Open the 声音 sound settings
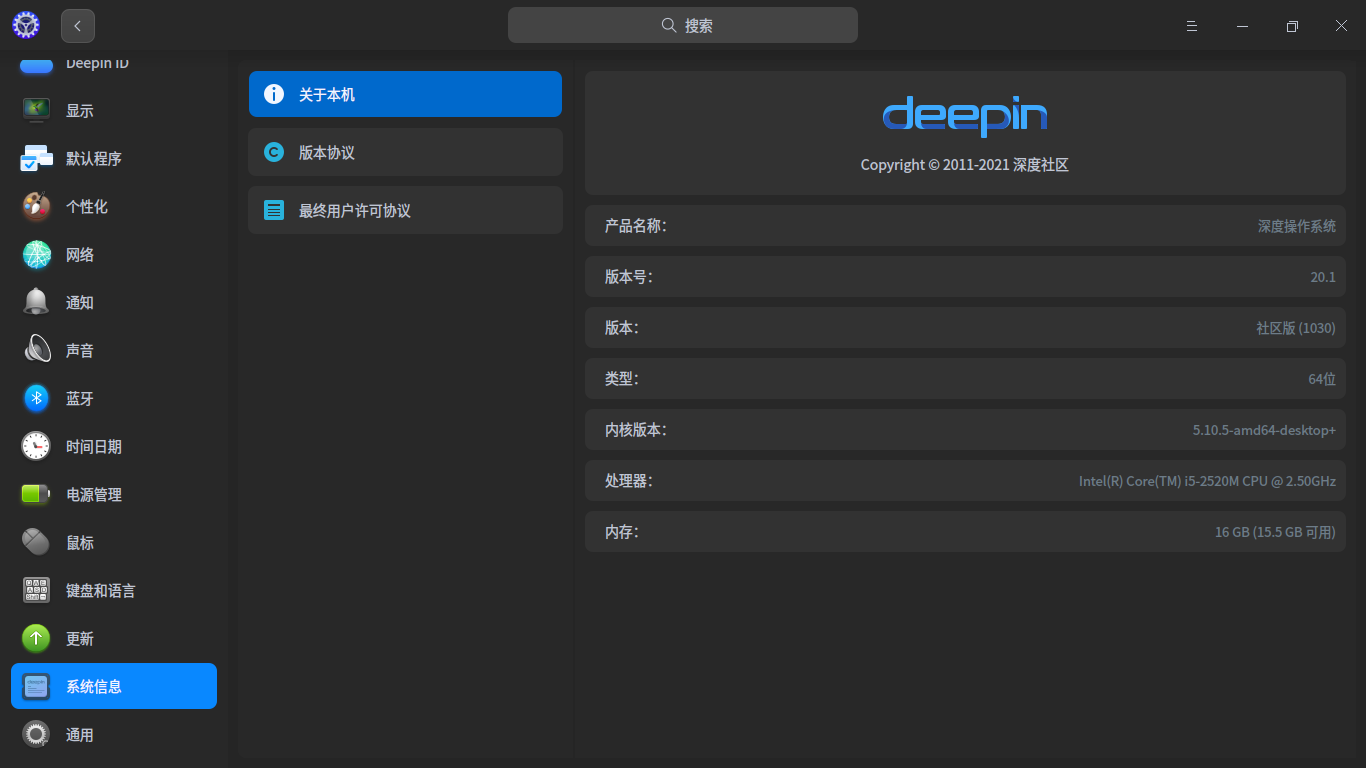 pyautogui.click(x=114, y=350)
